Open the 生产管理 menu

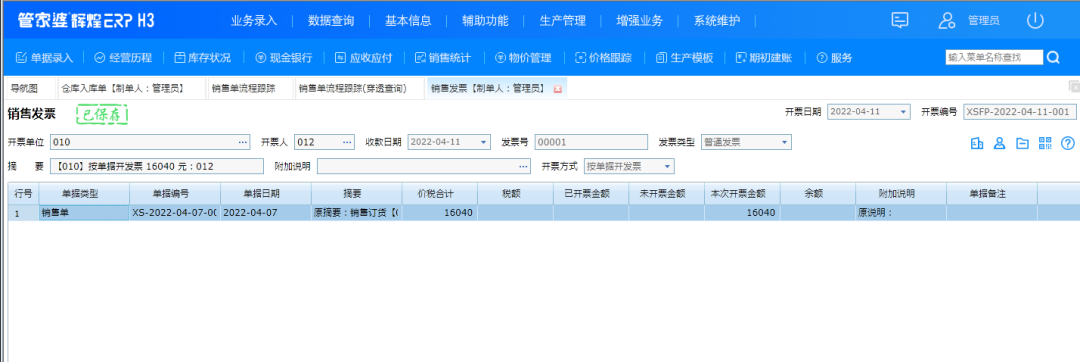[x=562, y=21]
